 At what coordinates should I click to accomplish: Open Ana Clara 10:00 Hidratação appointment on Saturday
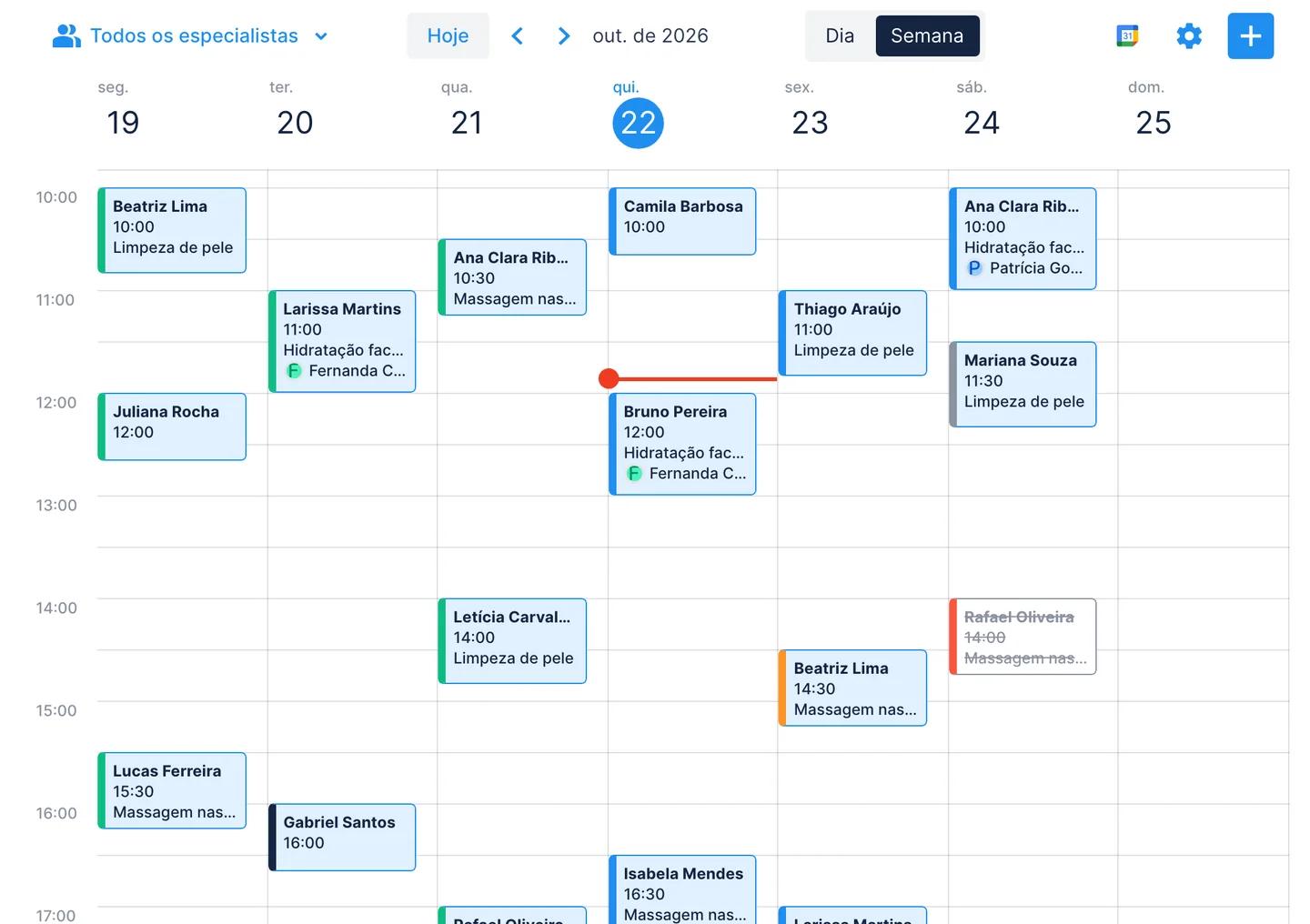[x=1023, y=239]
